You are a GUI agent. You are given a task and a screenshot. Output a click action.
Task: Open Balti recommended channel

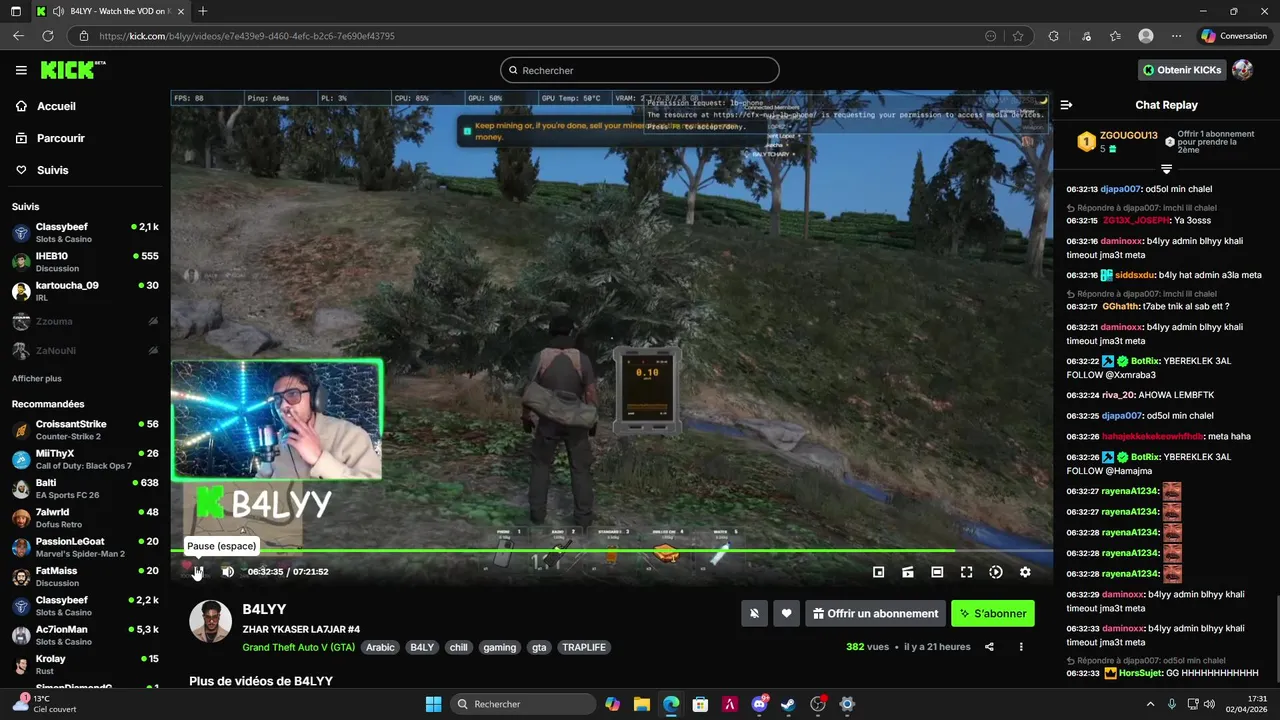click(x=85, y=488)
